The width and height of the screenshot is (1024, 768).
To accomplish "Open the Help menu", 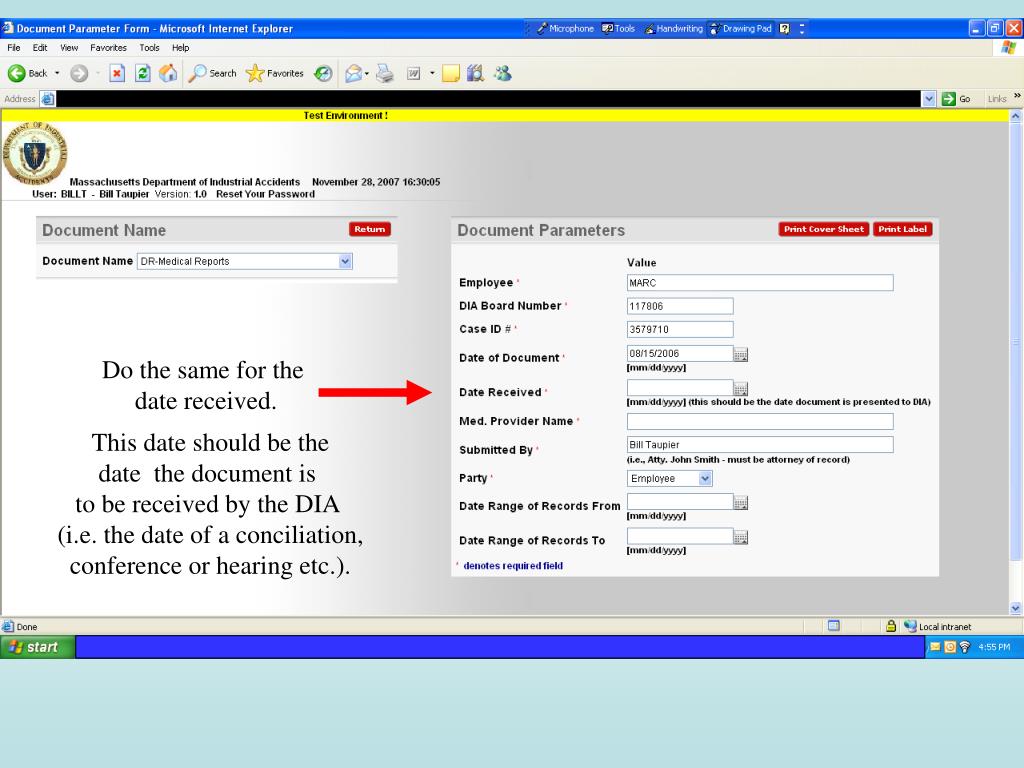I will 180,48.
